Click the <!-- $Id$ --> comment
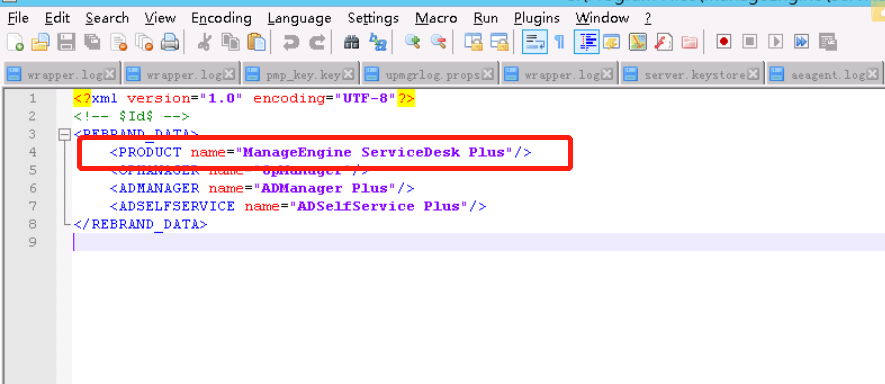This screenshot has height=384, width=885. click(132, 117)
